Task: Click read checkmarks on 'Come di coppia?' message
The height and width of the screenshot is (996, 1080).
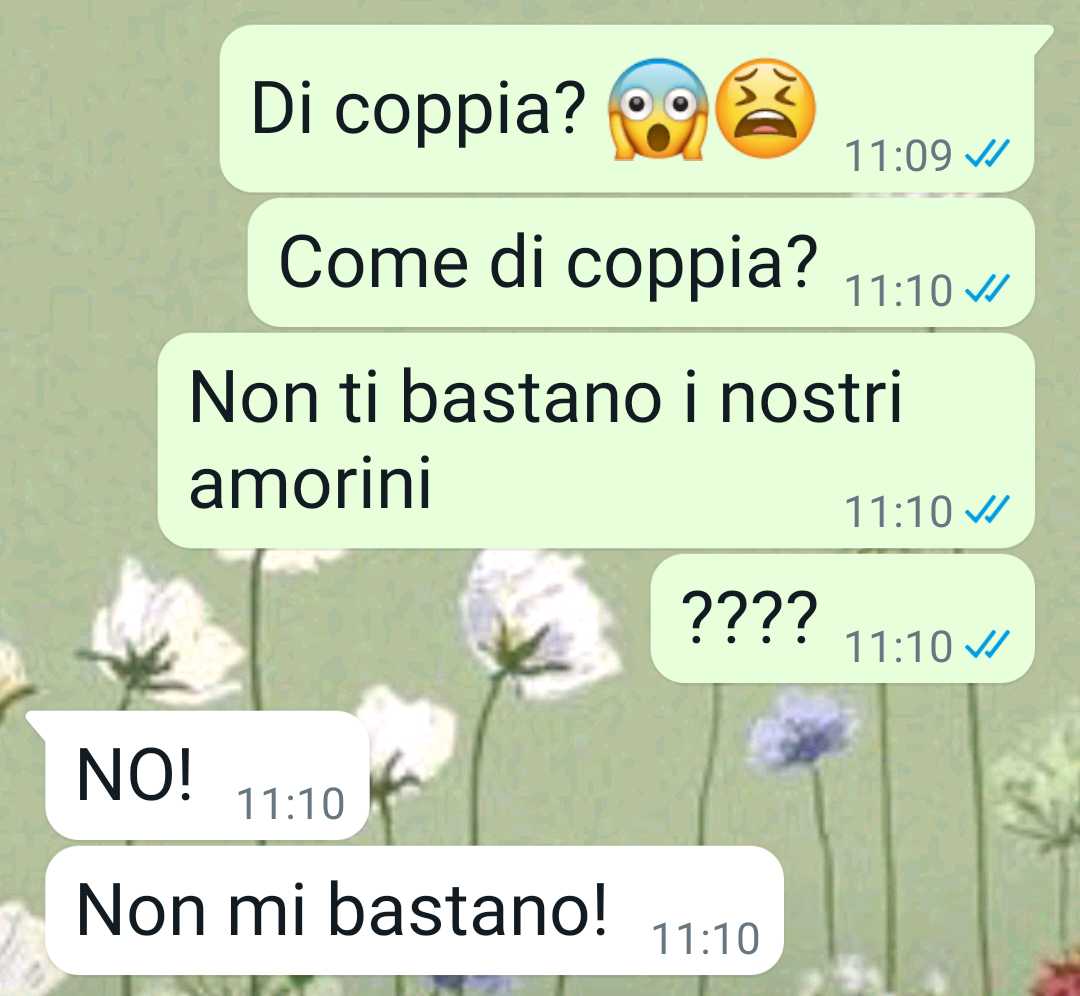Action: point(986,289)
